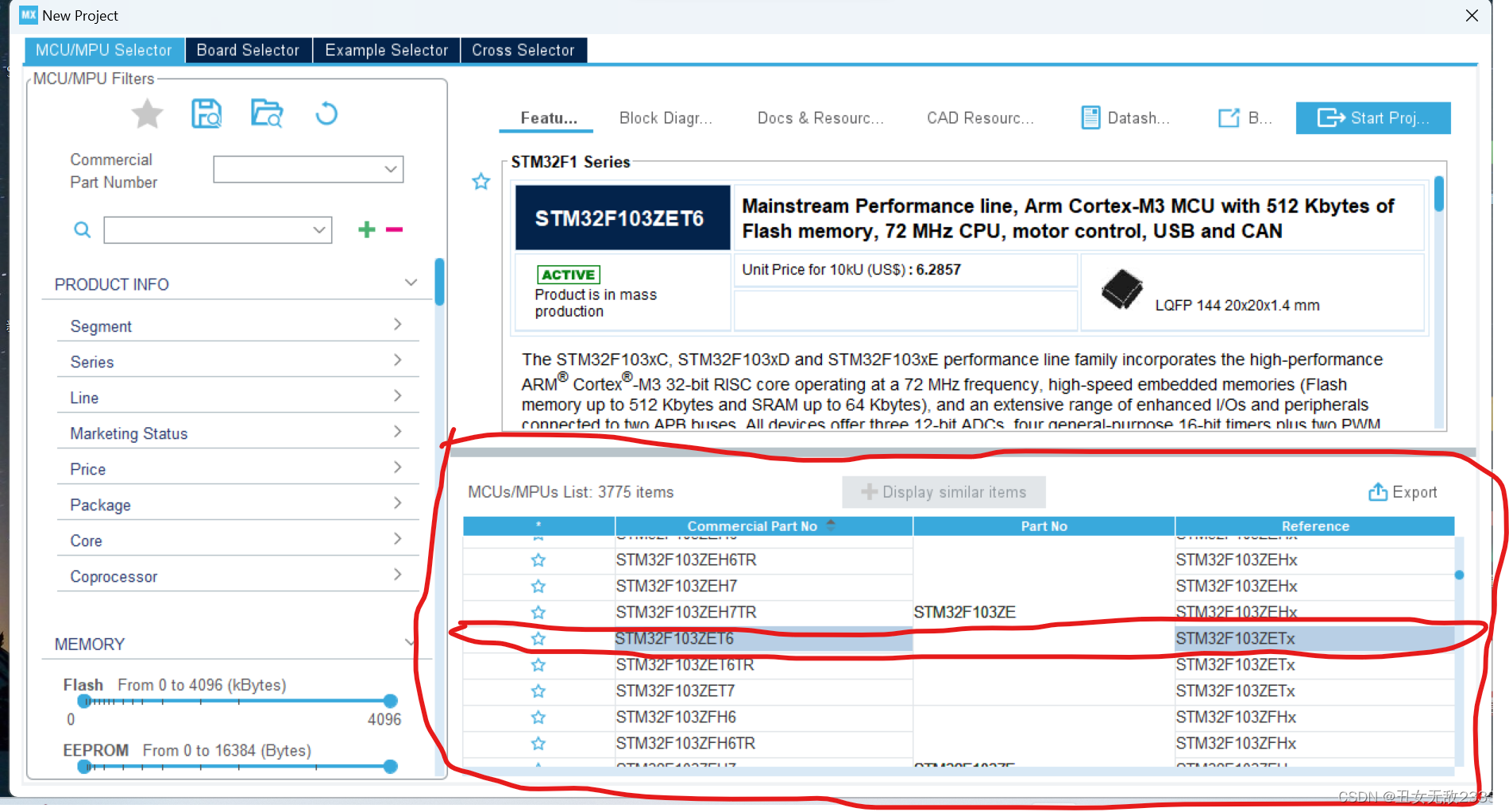The width and height of the screenshot is (1509, 812).
Task: Click the EEPROM minimum slider handle
Action: pos(84,767)
